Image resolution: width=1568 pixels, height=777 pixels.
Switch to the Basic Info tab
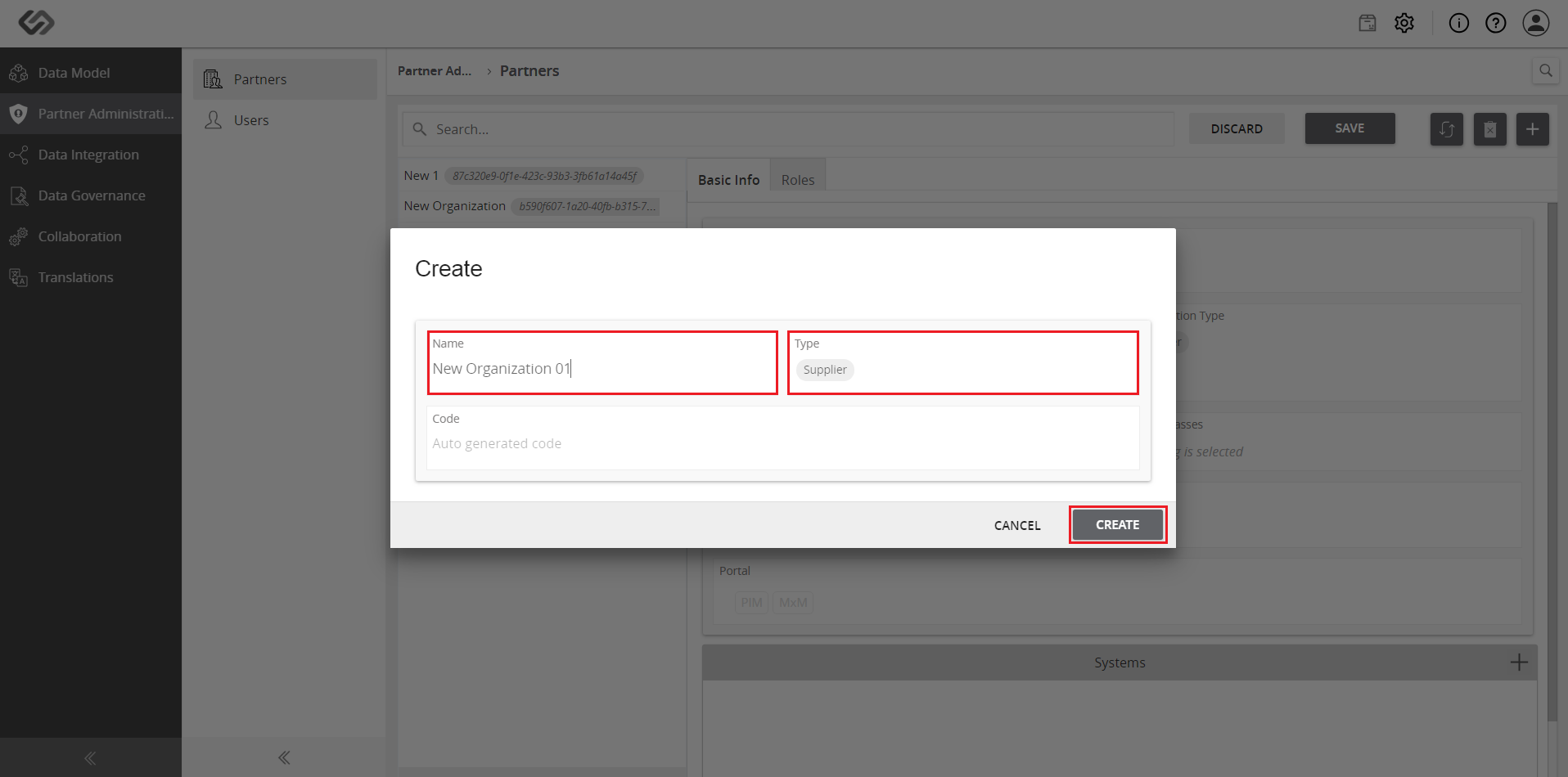click(x=728, y=180)
